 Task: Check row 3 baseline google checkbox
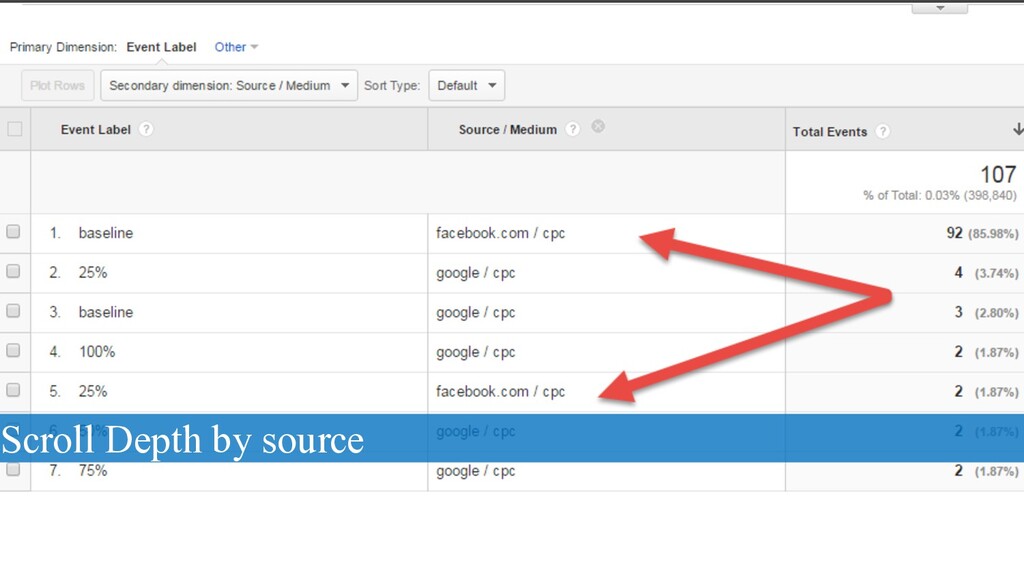coord(13,312)
